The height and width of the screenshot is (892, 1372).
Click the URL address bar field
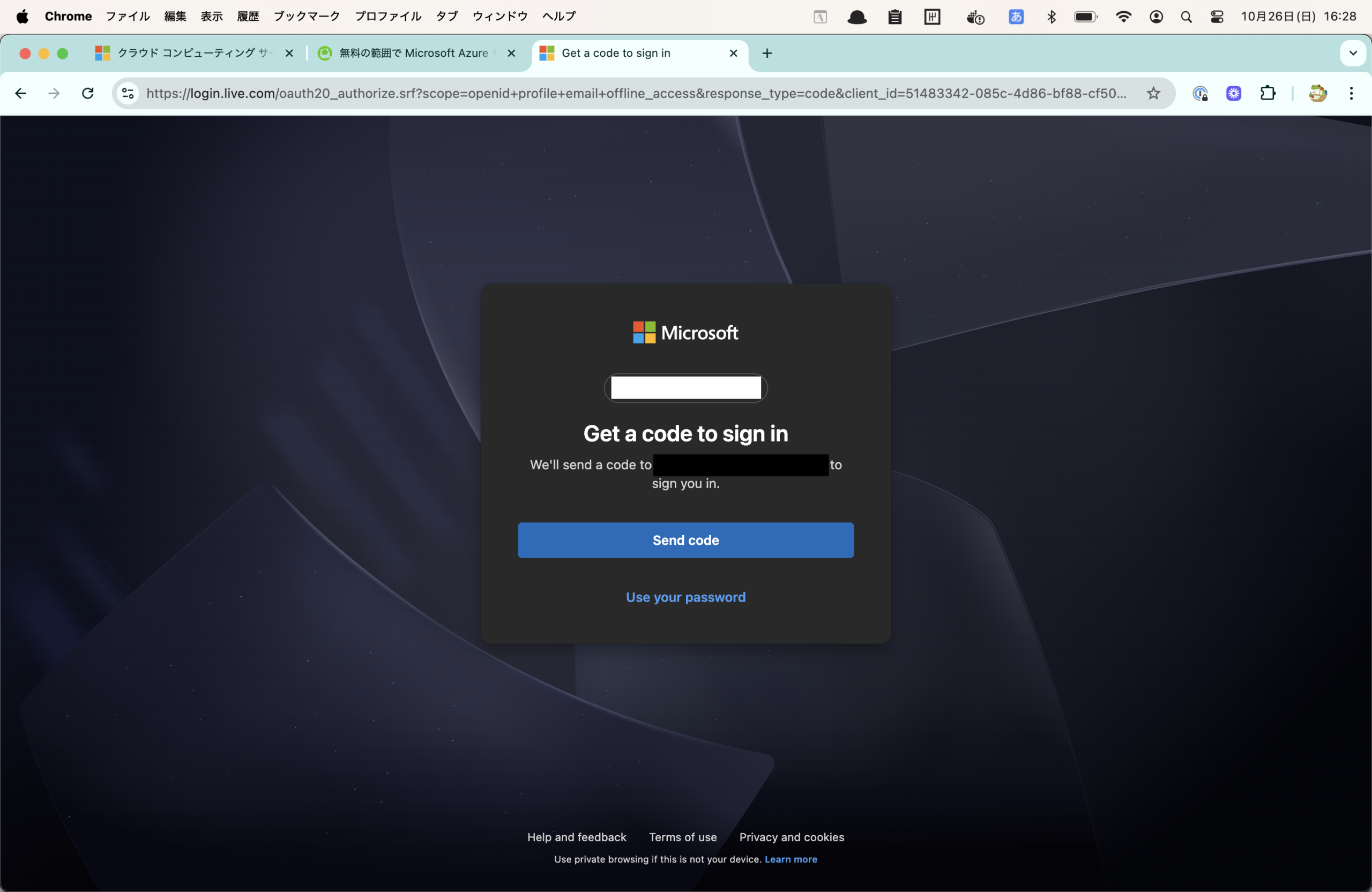click(634, 93)
